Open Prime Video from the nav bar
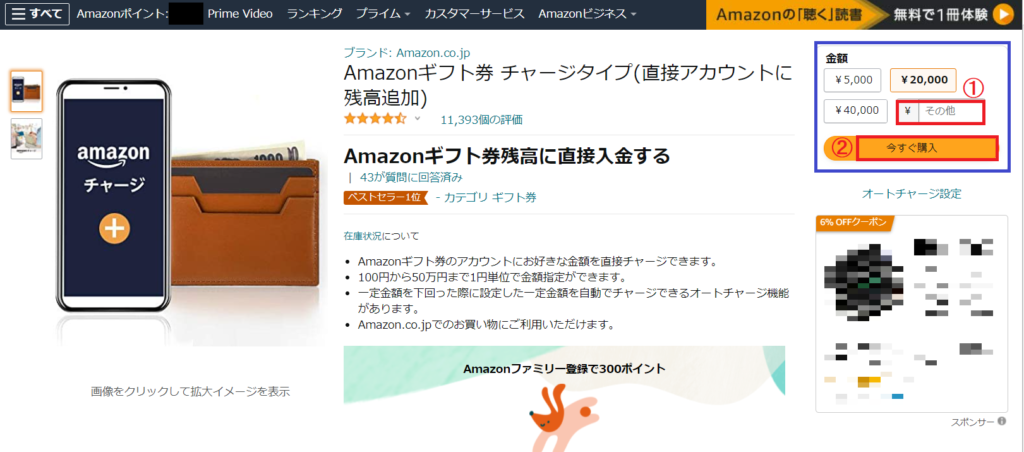Image resolution: width=1024 pixels, height=452 pixels. (240, 14)
